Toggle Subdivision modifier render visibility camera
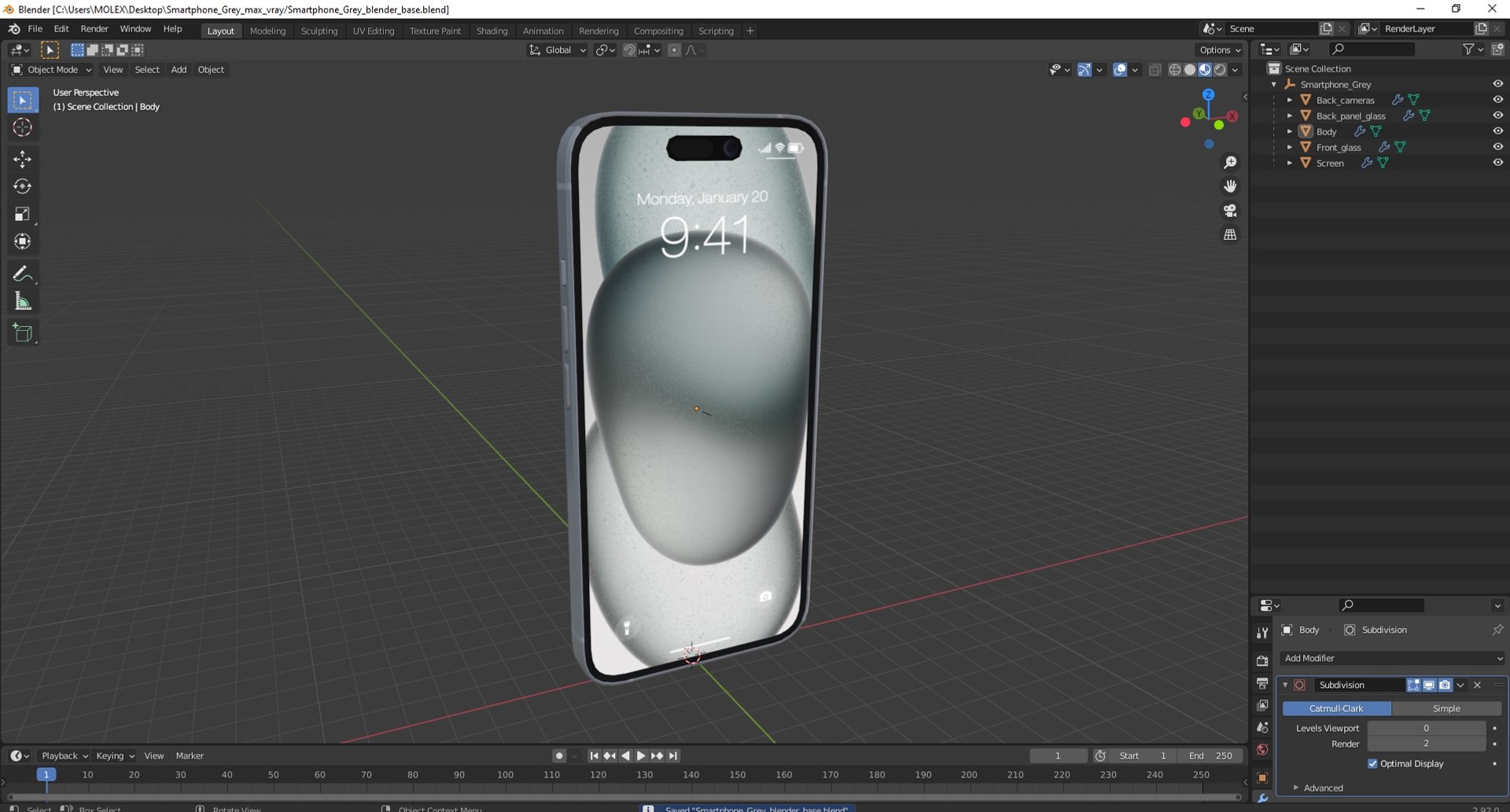The image size is (1510, 812). click(x=1445, y=685)
